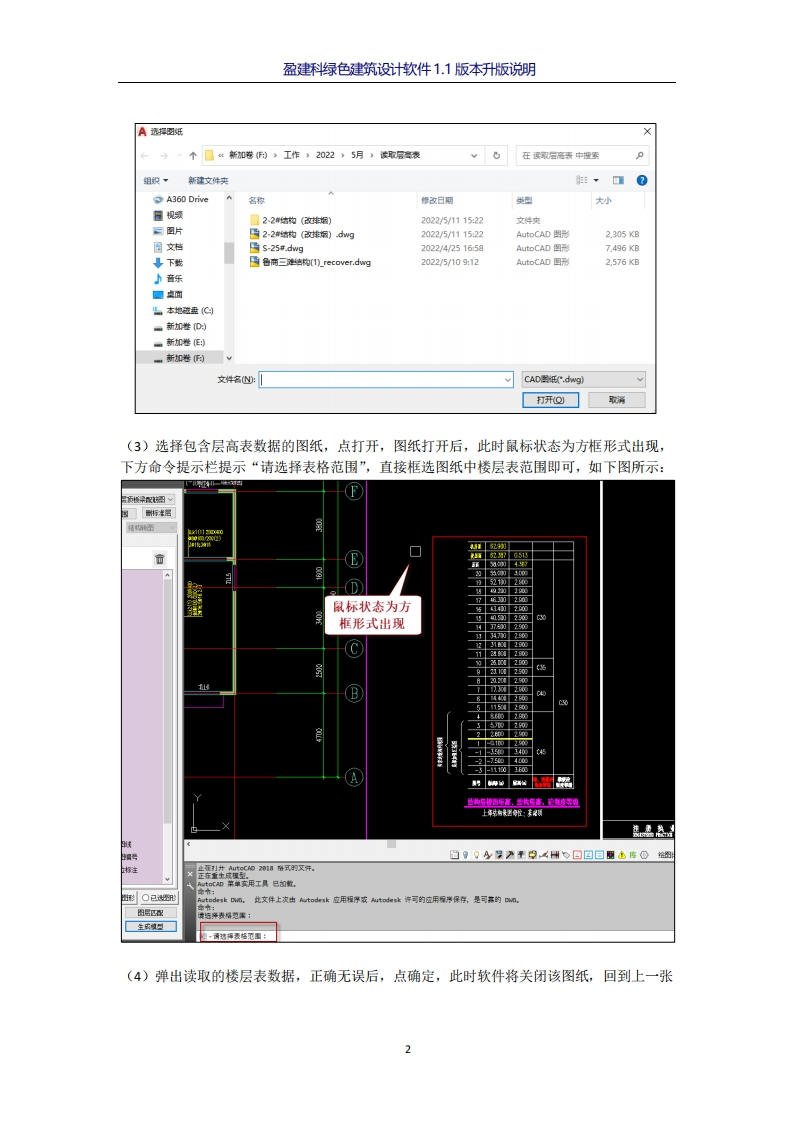The image size is (793, 1122).
Task: Select 本地磁盘 (C:) in the sidebar
Action: point(189,310)
